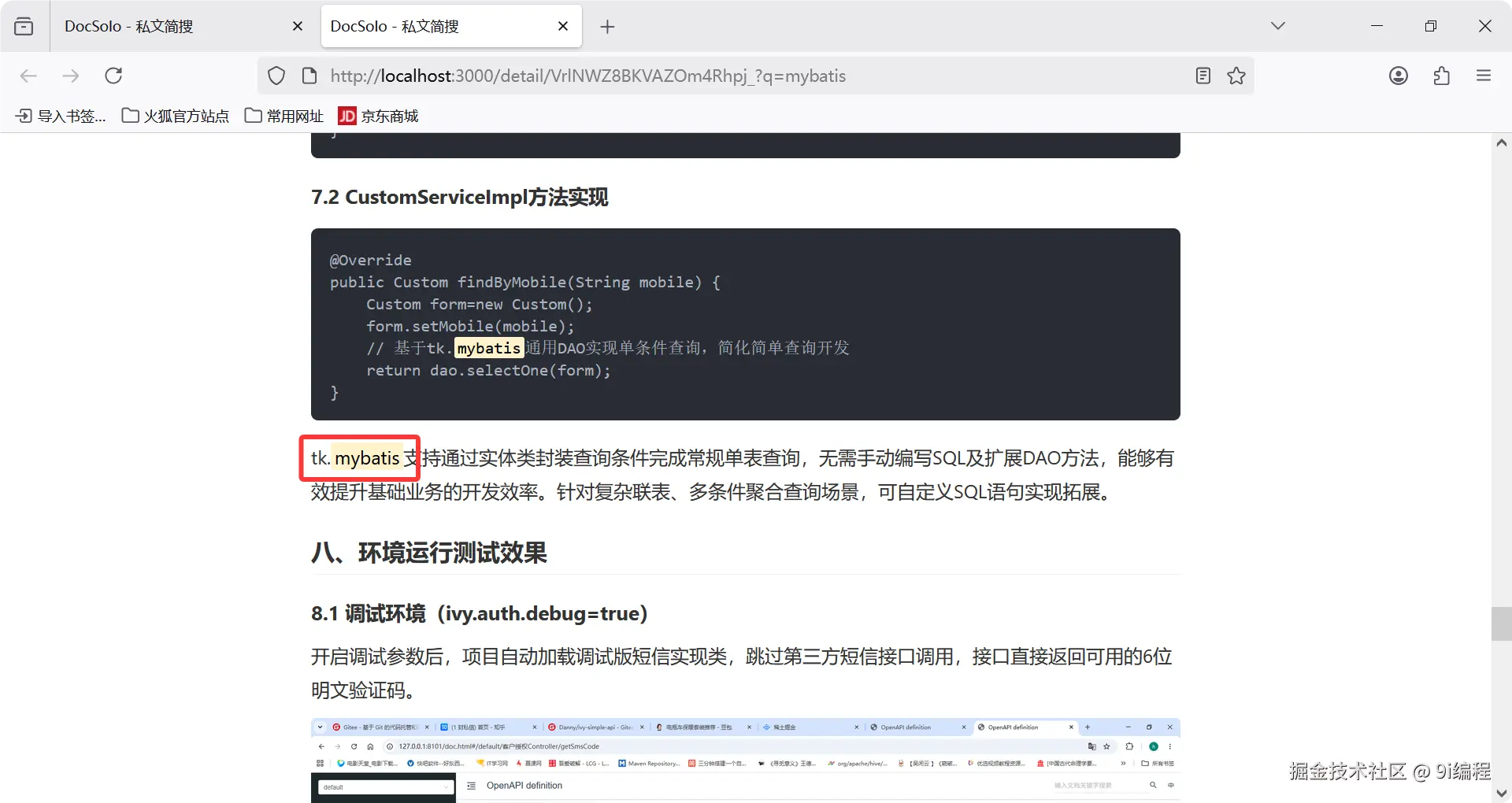Click code line public Custom findByMobile
This screenshot has height=803, width=1512.
tap(524, 282)
